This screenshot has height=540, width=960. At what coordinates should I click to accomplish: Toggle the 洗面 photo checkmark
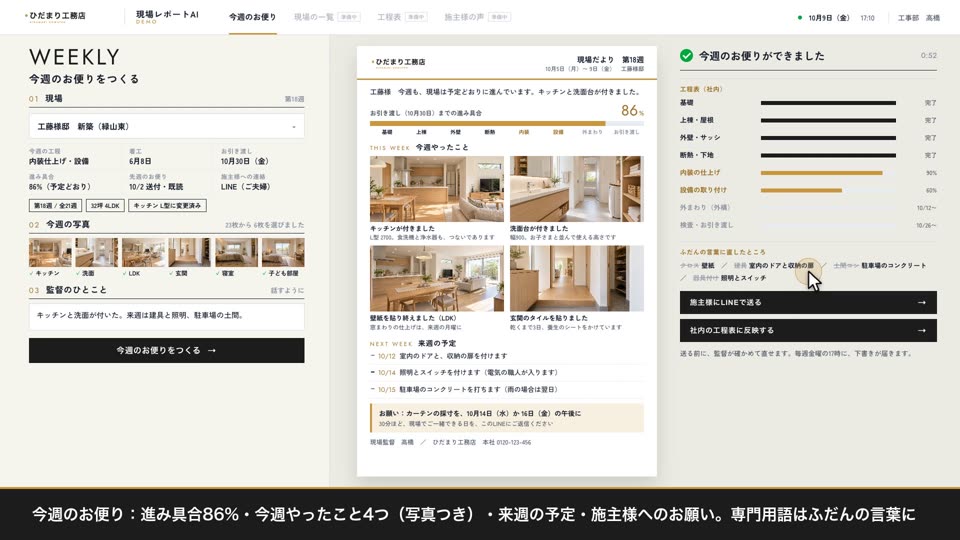[78, 274]
